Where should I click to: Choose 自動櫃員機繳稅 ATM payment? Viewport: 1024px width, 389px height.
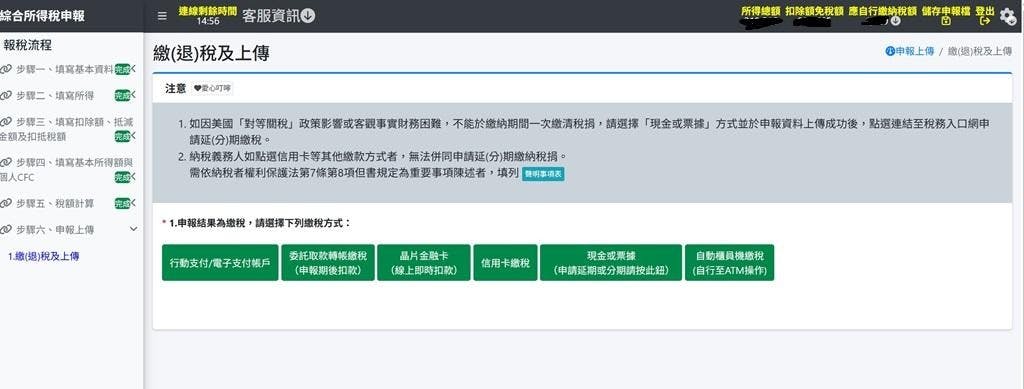pos(729,262)
